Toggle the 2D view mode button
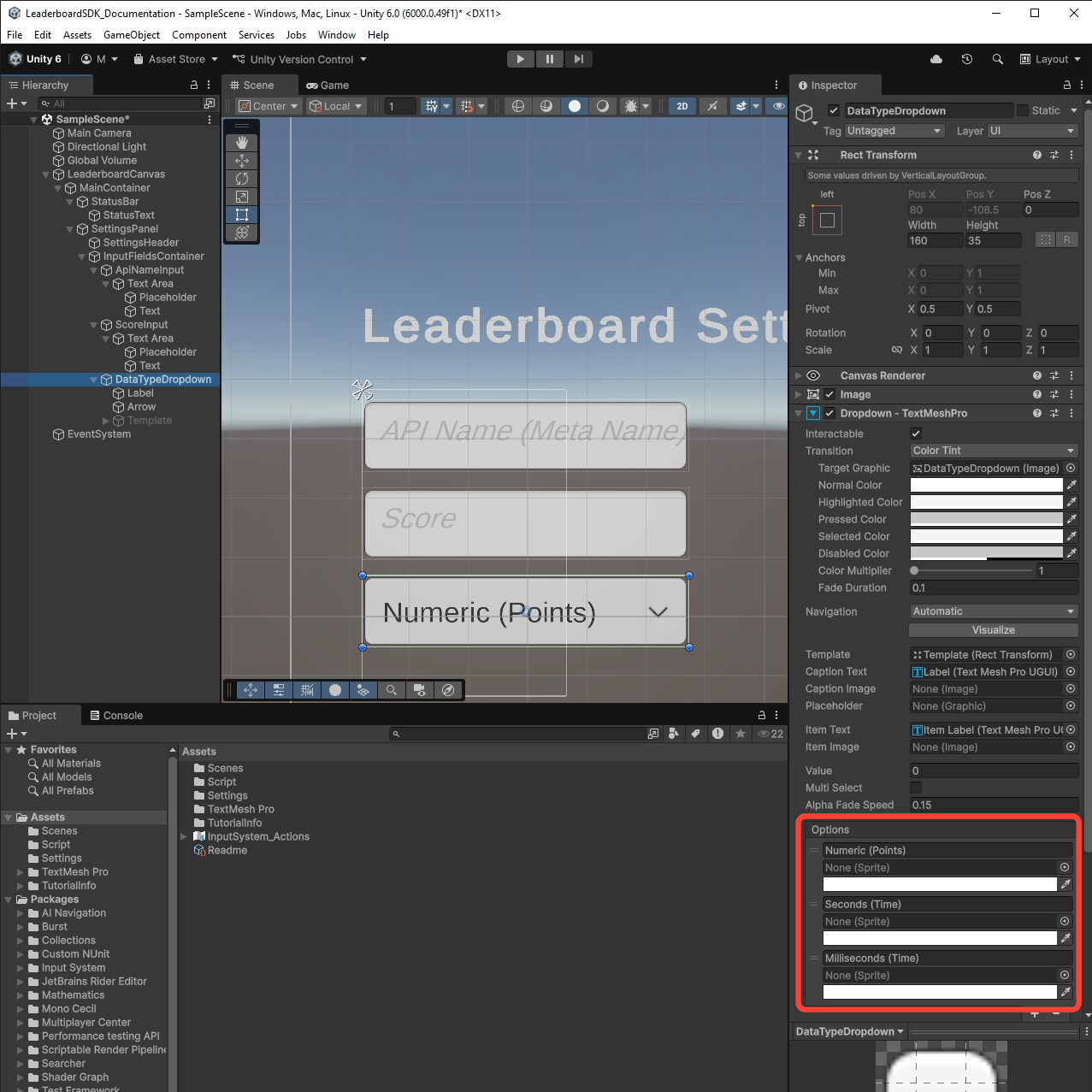1092x1092 pixels. [682, 106]
